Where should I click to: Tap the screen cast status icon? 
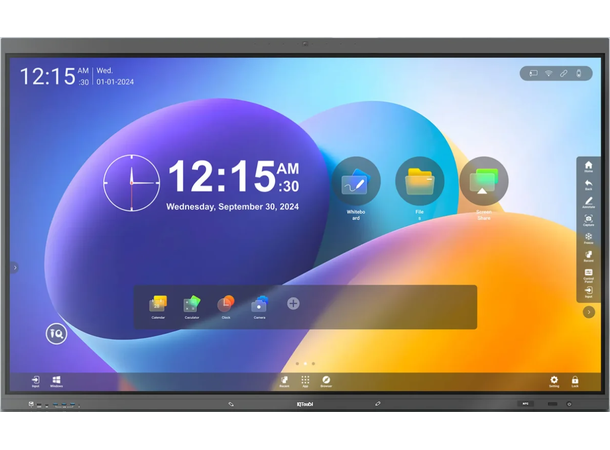(533, 73)
